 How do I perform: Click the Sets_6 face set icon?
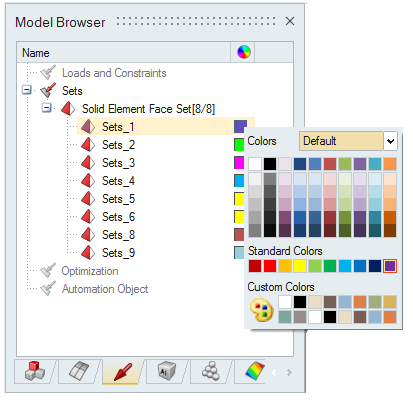pyautogui.click(x=88, y=217)
